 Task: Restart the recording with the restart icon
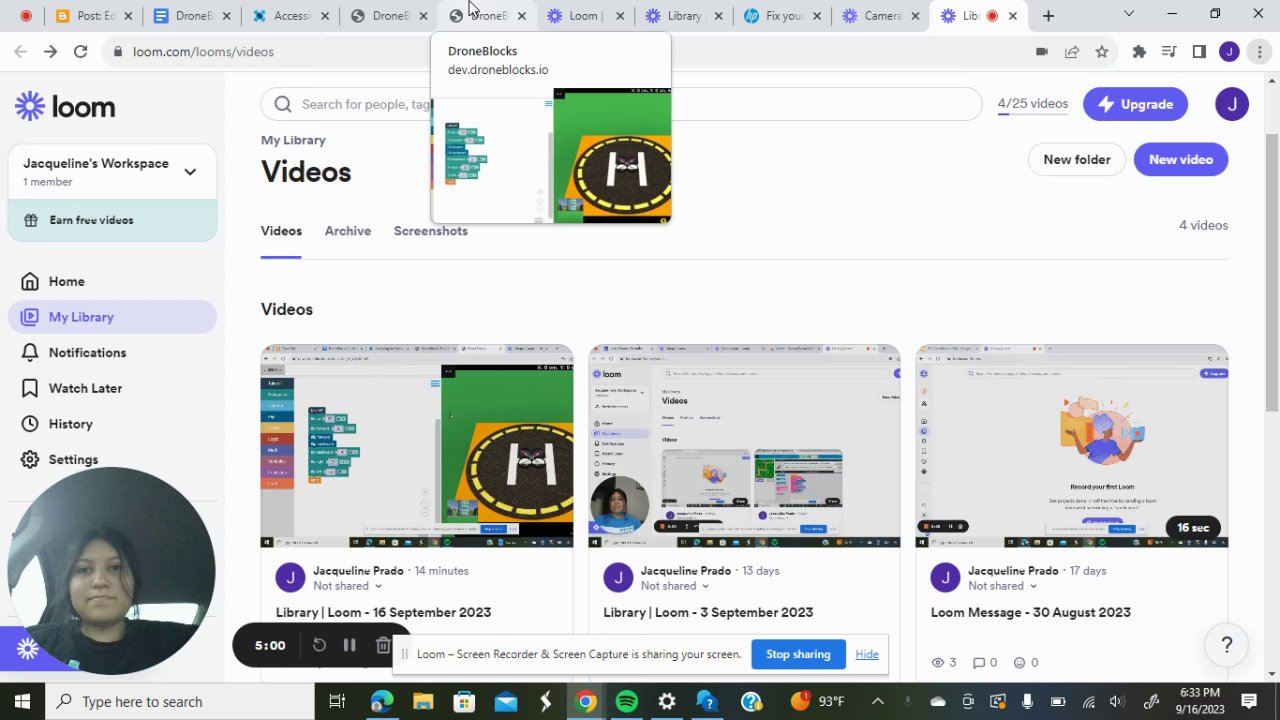[x=319, y=645]
